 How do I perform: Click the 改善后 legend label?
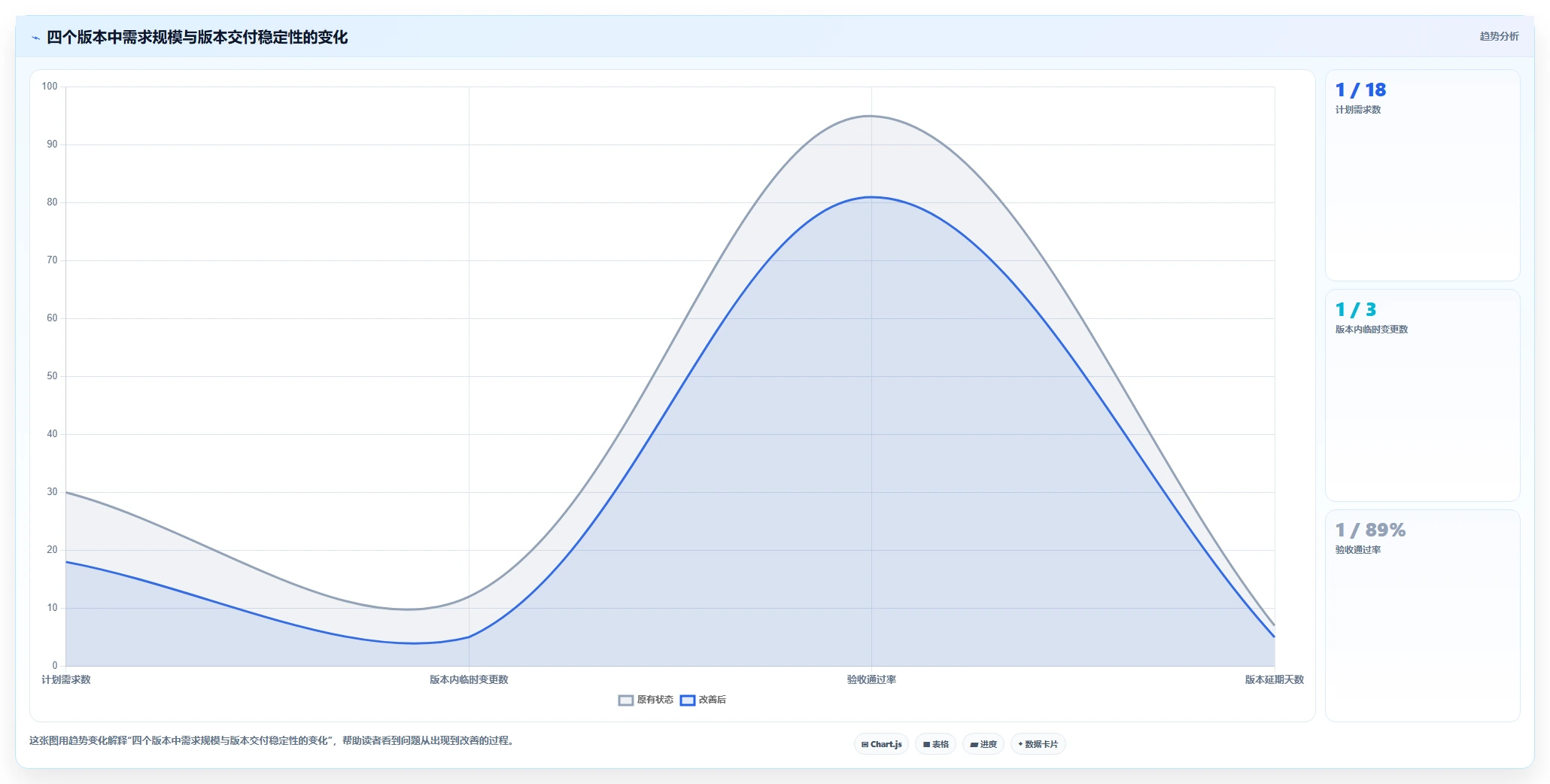coord(713,700)
